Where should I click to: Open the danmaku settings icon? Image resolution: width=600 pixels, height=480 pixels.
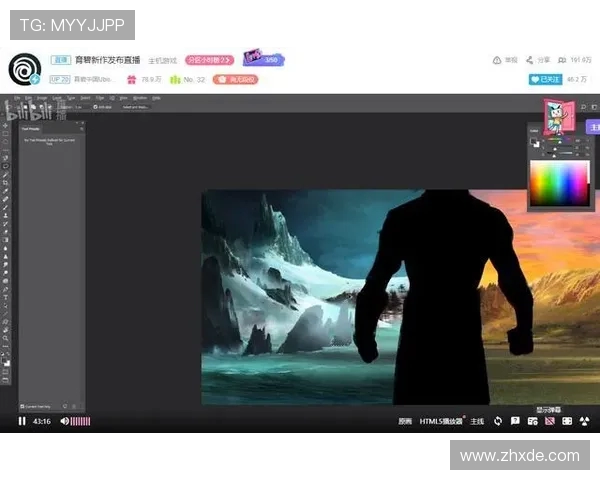click(x=532, y=421)
